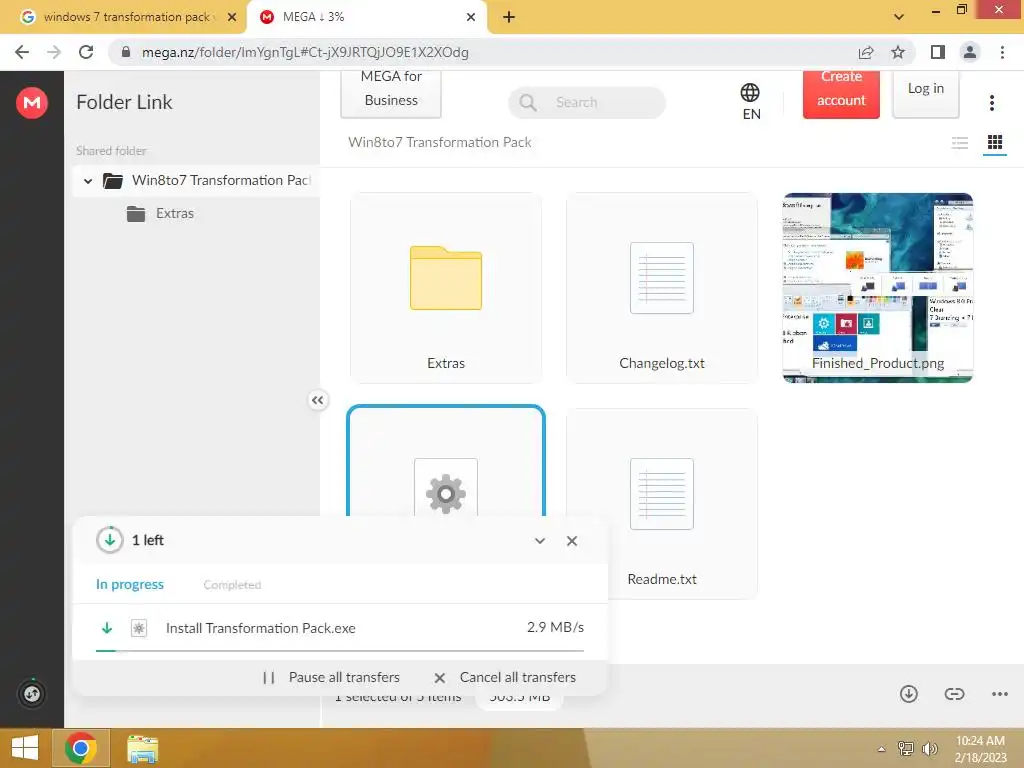Collapse Win8to7 Transformation Pack tree node
Image resolution: width=1024 pixels, height=768 pixels.
click(88, 181)
